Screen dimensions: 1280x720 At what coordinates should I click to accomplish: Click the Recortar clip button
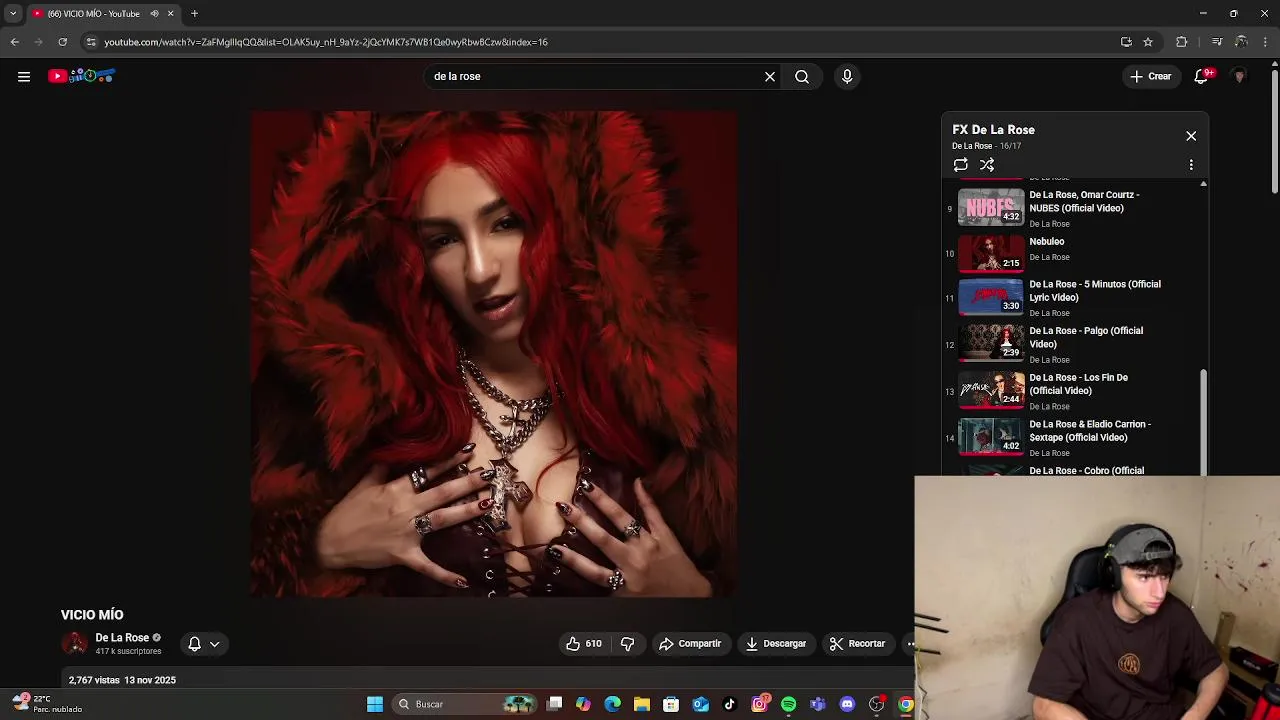[x=858, y=644]
